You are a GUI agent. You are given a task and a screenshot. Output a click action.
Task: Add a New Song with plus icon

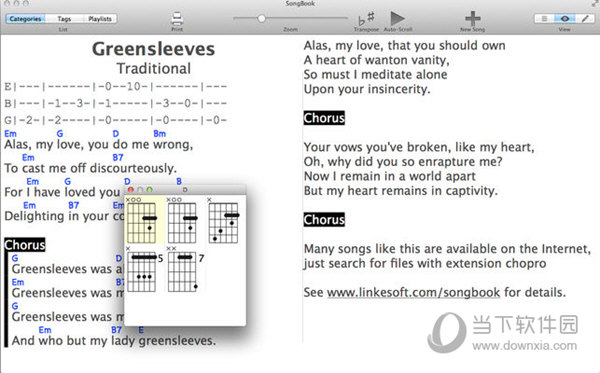tap(473, 18)
